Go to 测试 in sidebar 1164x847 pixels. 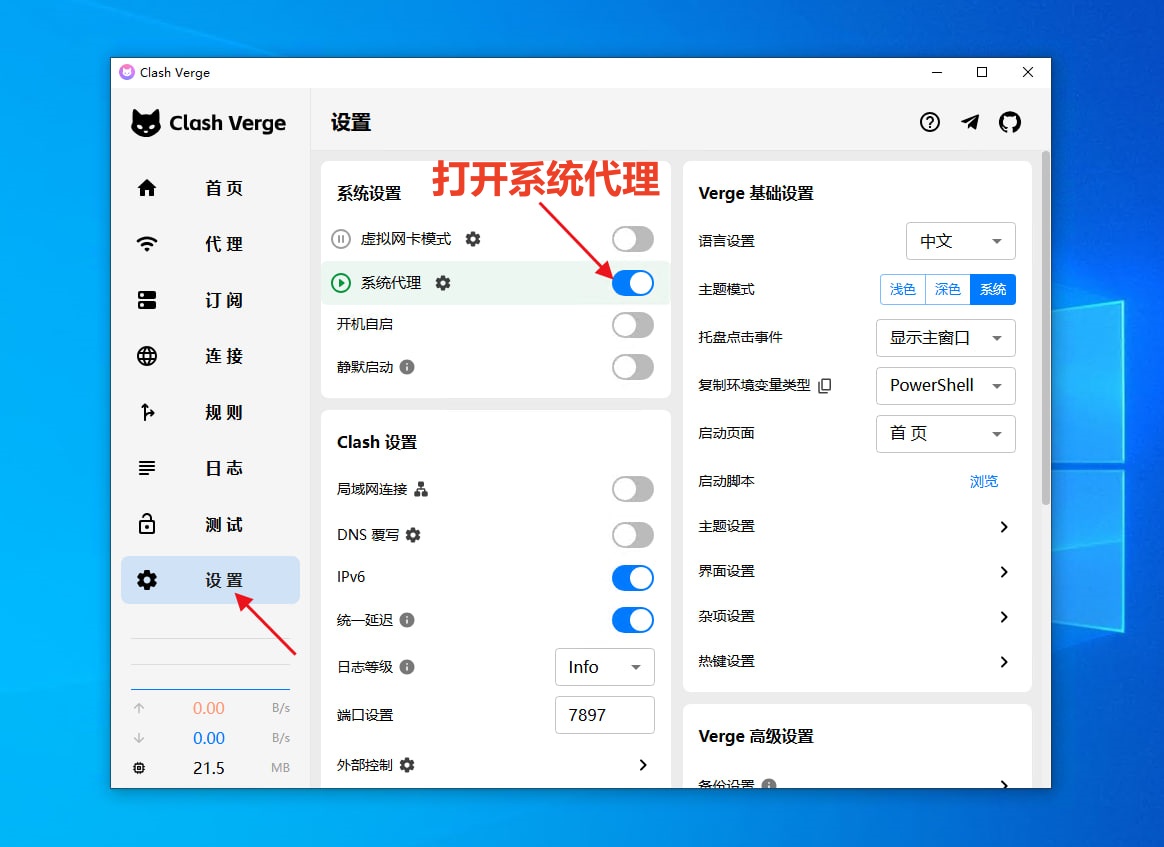pyautogui.click(x=210, y=524)
